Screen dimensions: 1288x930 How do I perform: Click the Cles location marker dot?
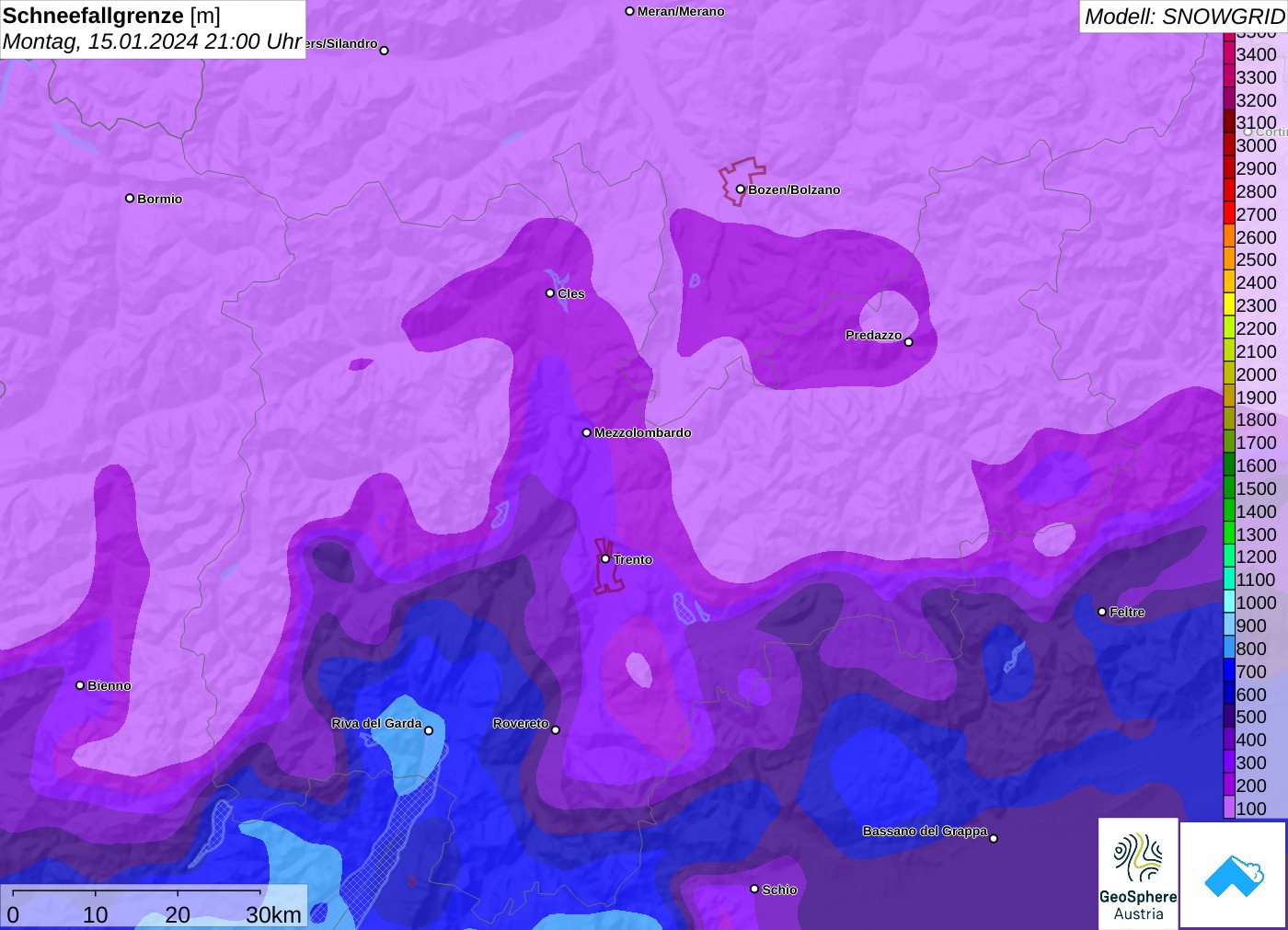[550, 293]
